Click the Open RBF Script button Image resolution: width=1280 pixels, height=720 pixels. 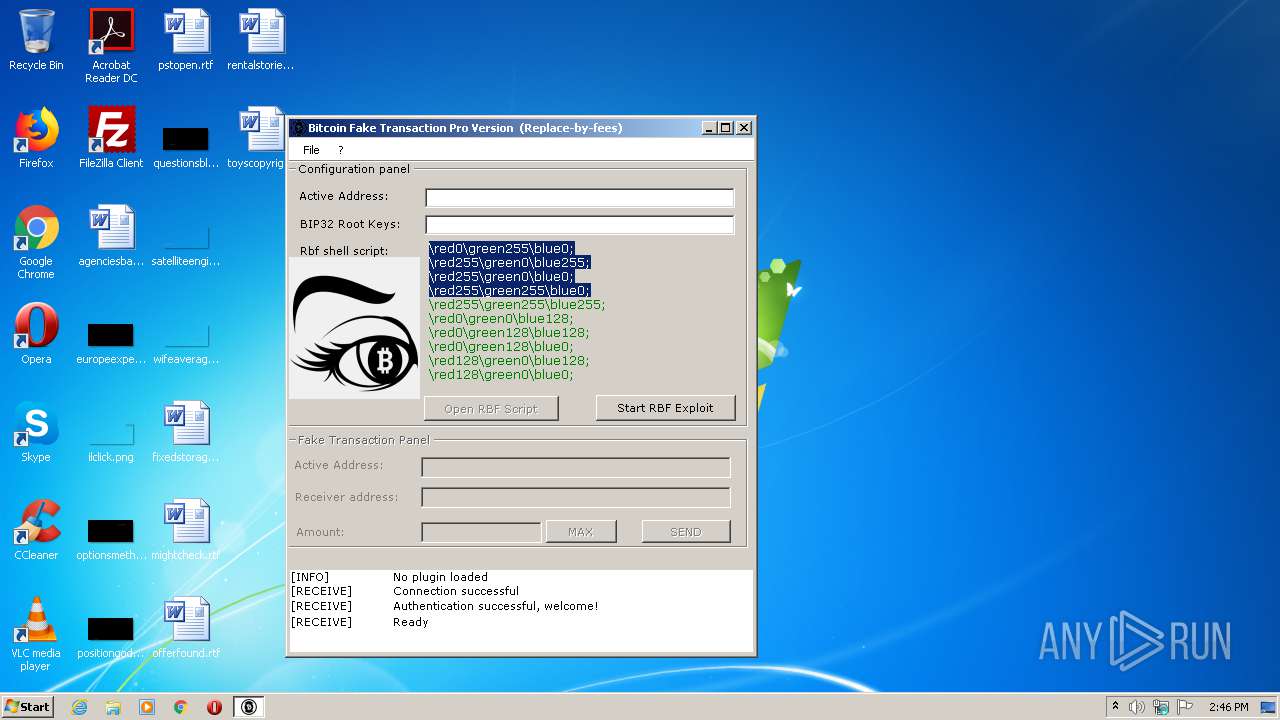click(x=491, y=408)
